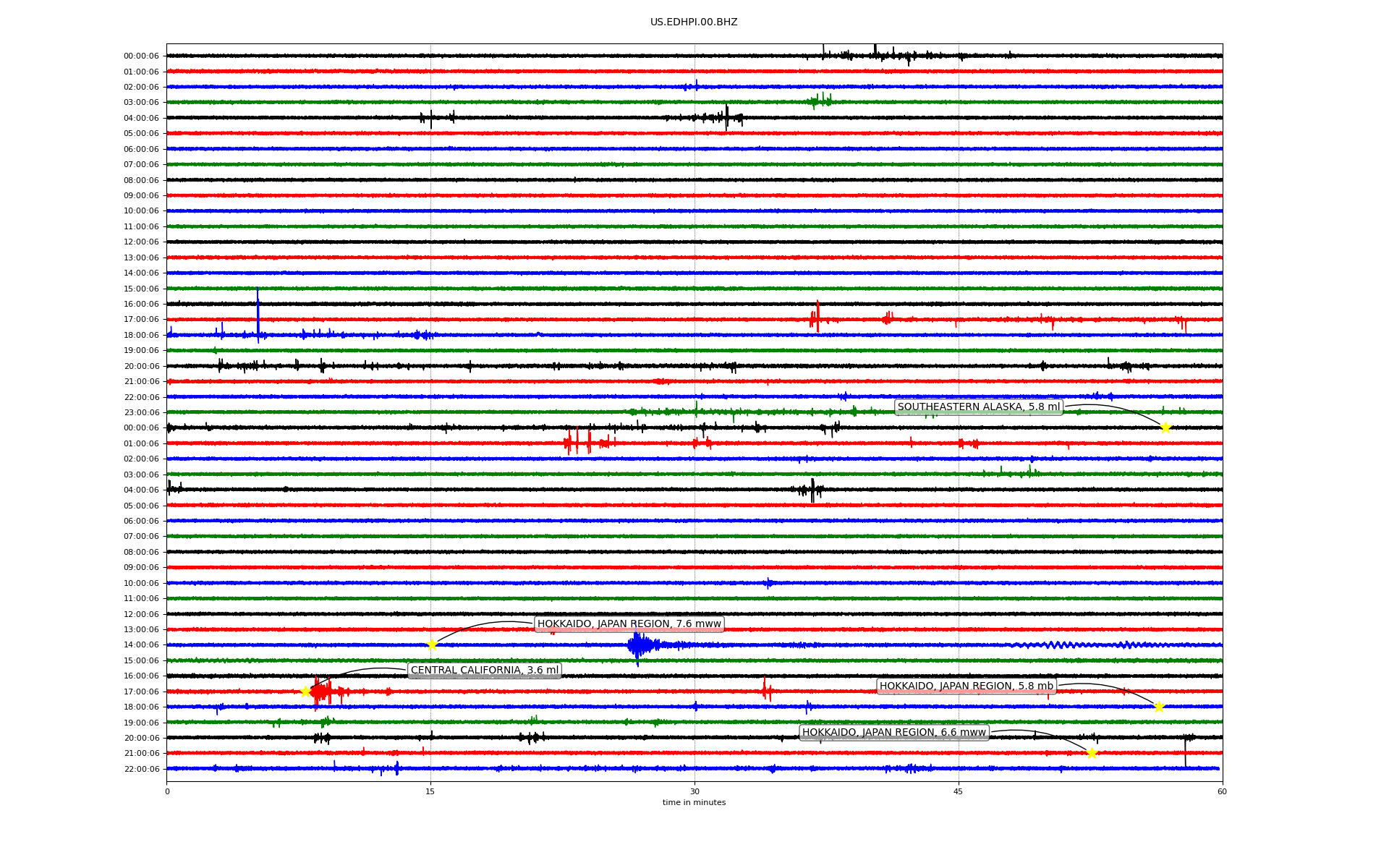Image resolution: width=1389 pixels, height=868 pixels.
Task: Click the US.EDHPI.00.BHZ plot title
Action: (x=694, y=22)
